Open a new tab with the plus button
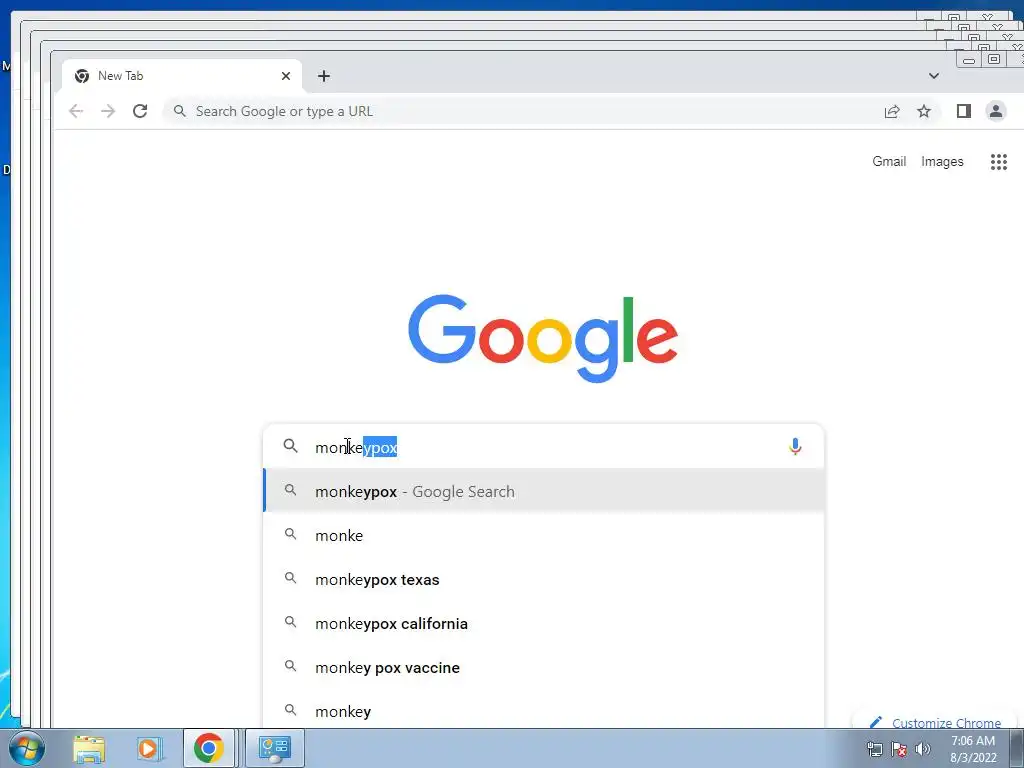The image size is (1024, 768). 324,76
